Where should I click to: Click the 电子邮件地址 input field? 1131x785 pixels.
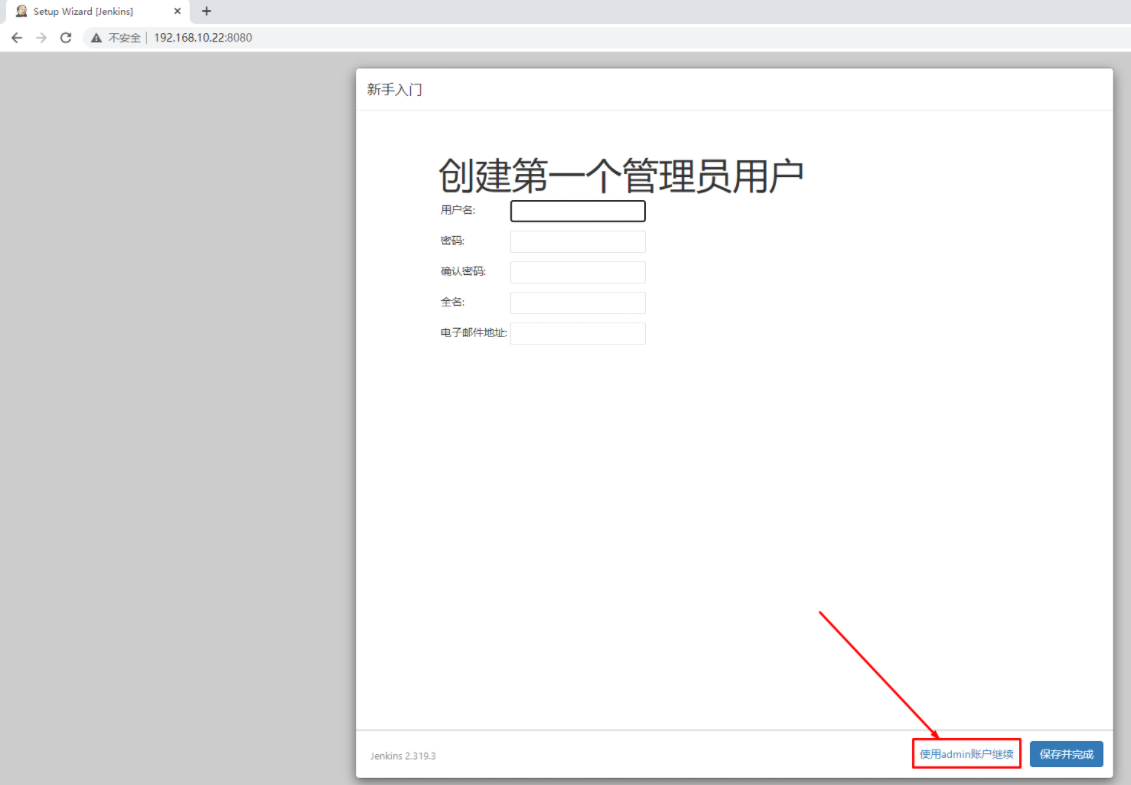pos(578,333)
